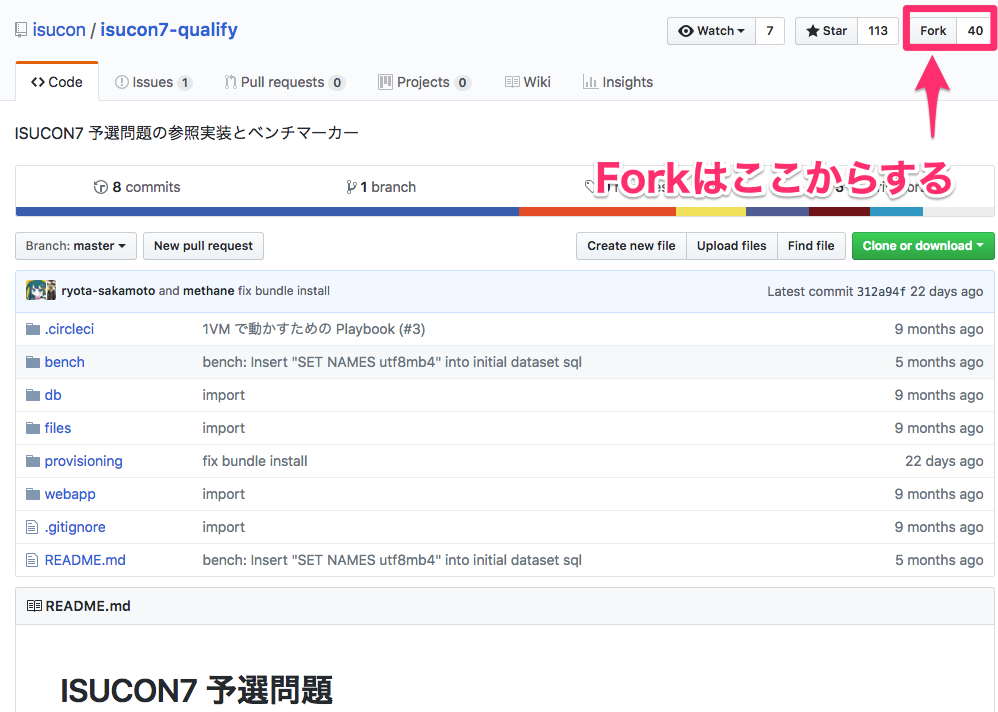Open latest commit hash 312a94f
The height and width of the screenshot is (712, 998).
click(881, 291)
